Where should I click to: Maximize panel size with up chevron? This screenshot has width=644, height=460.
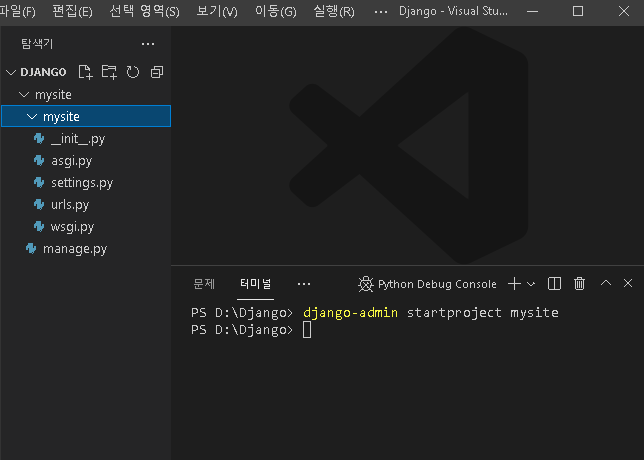click(606, 283)
